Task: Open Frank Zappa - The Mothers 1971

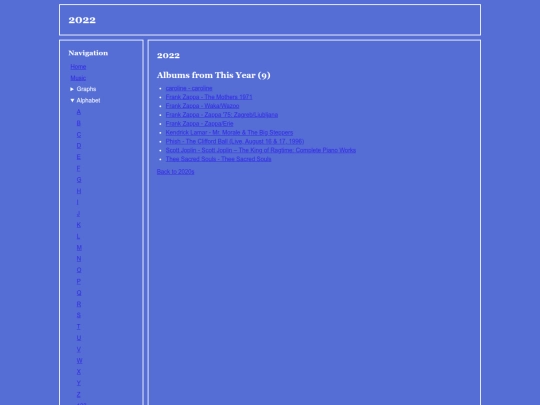Action: click(209, 97)
